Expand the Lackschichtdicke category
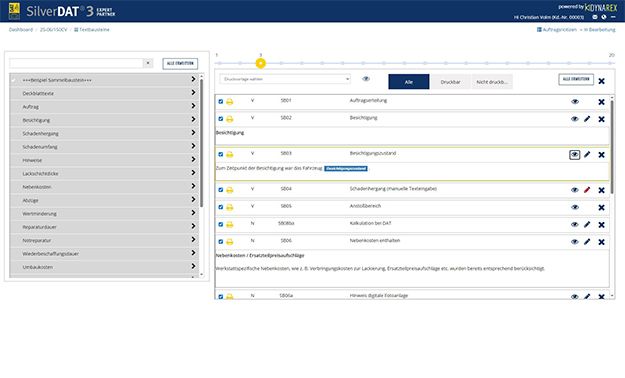The height and width of the screenshot is (378, 625). point(193,173)
